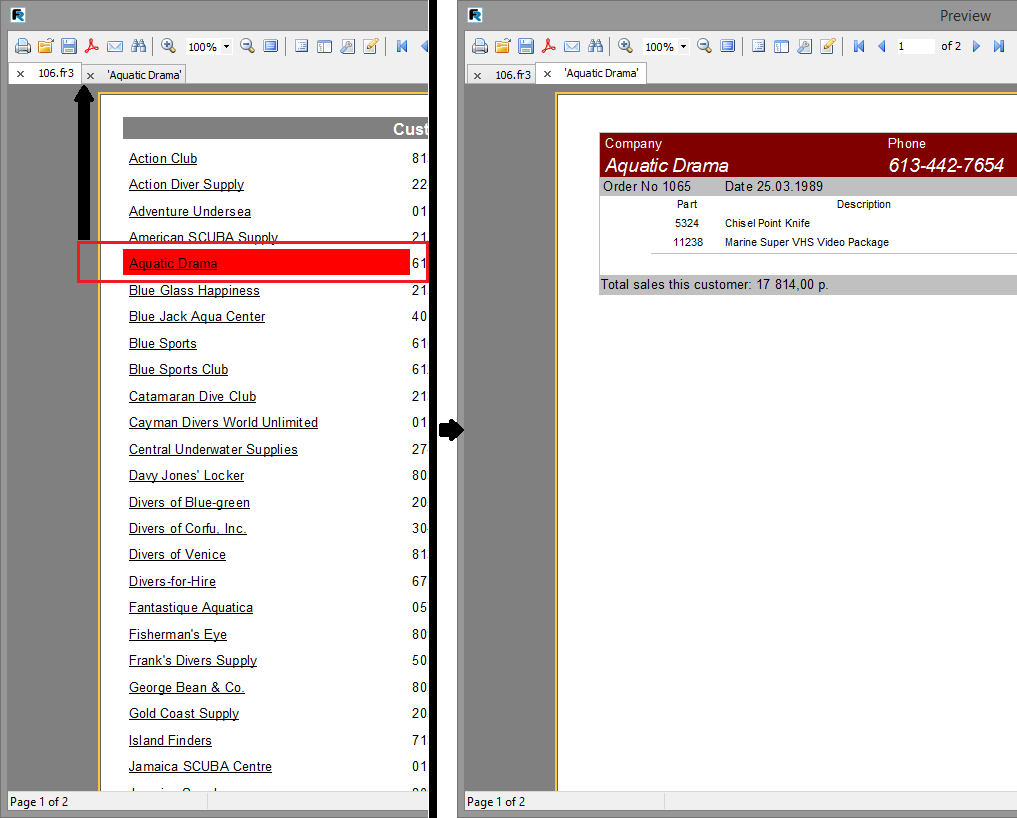Screen dimensions: 1017x818
Task: Open page settings icon in right window
Action: pos(804,46)
